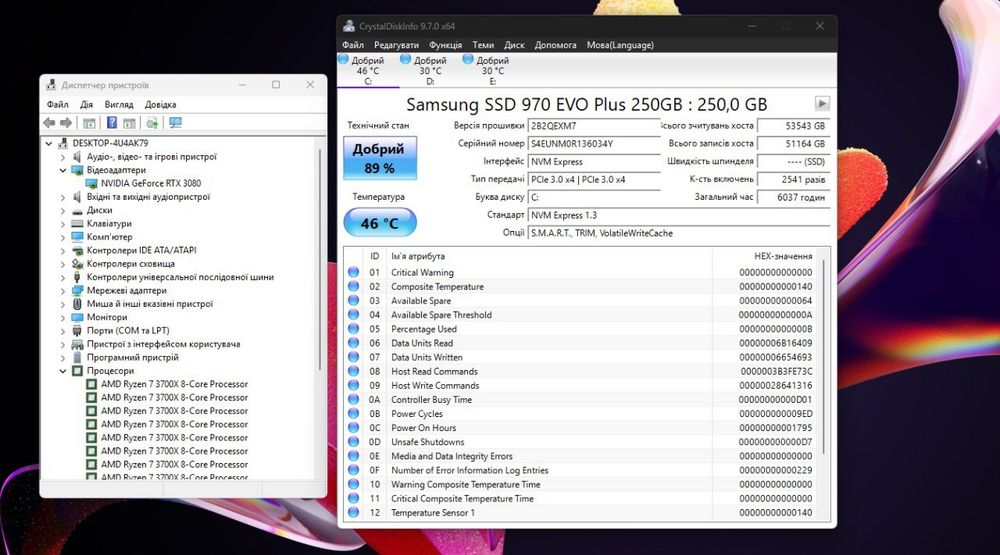This screenshot has width=1000, height=555.
Task: Open Файл menu in CrystalDiskInfo
Action: tap(353, 45)
